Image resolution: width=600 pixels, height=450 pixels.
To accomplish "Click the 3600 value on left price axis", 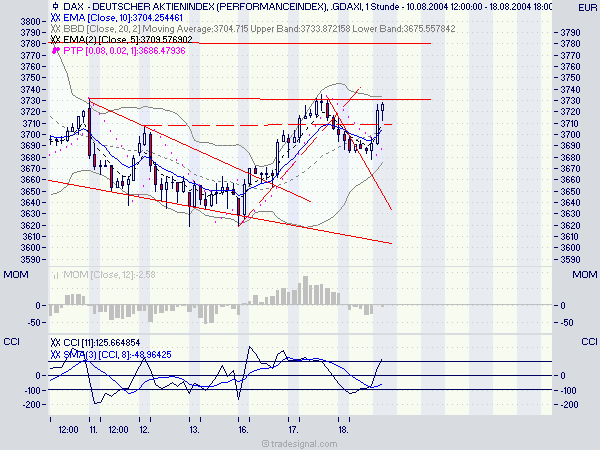I will [30, 248].
